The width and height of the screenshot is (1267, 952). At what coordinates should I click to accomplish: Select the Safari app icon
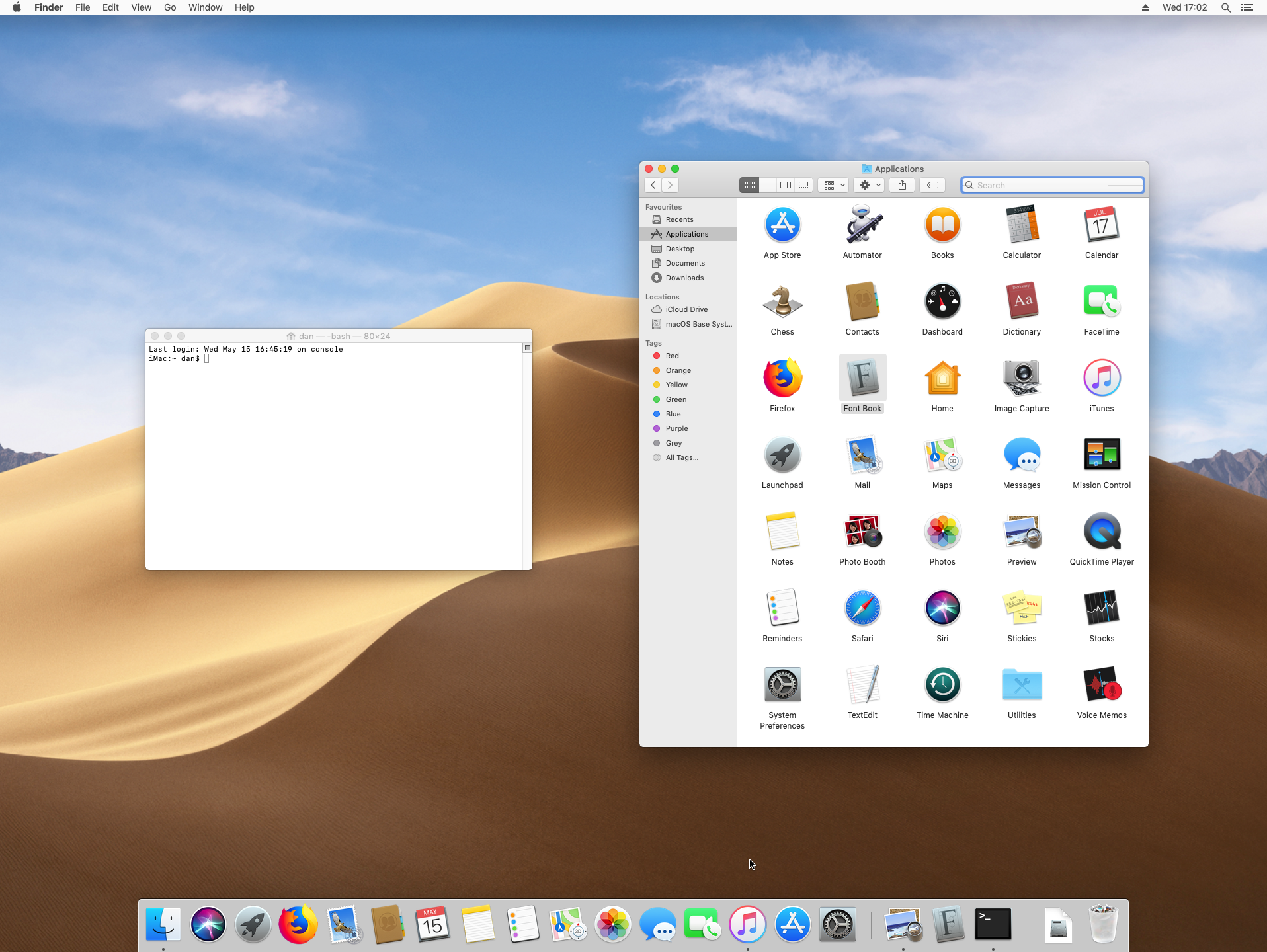862,609
